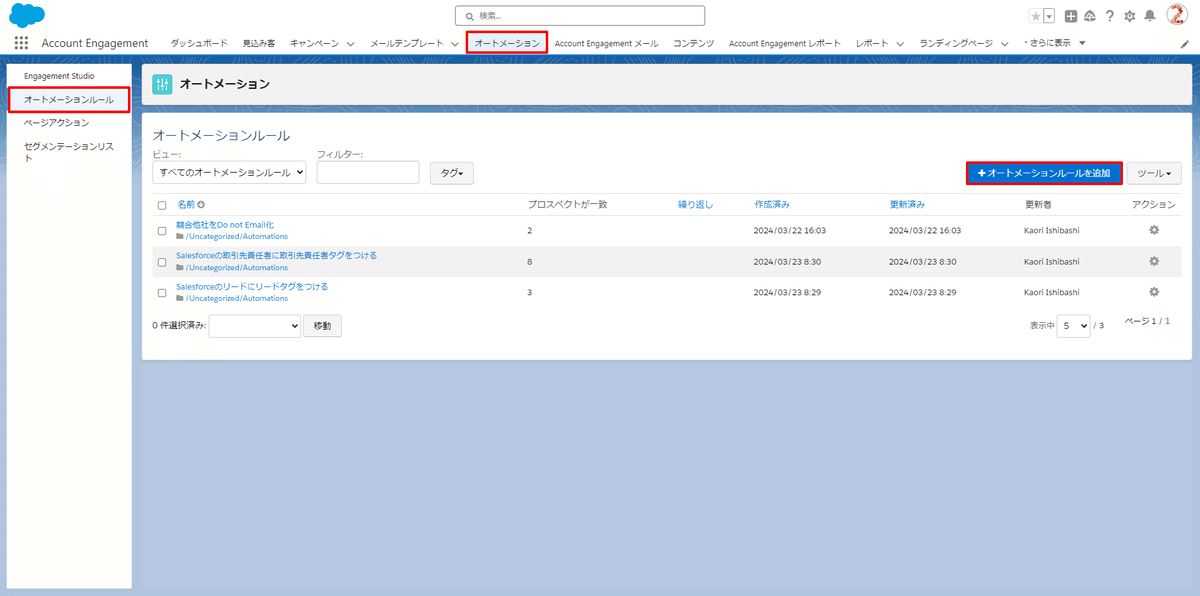Viewport: 1200px width, 596px height.
Task: Open the notifications bell
Action: 1150,16
